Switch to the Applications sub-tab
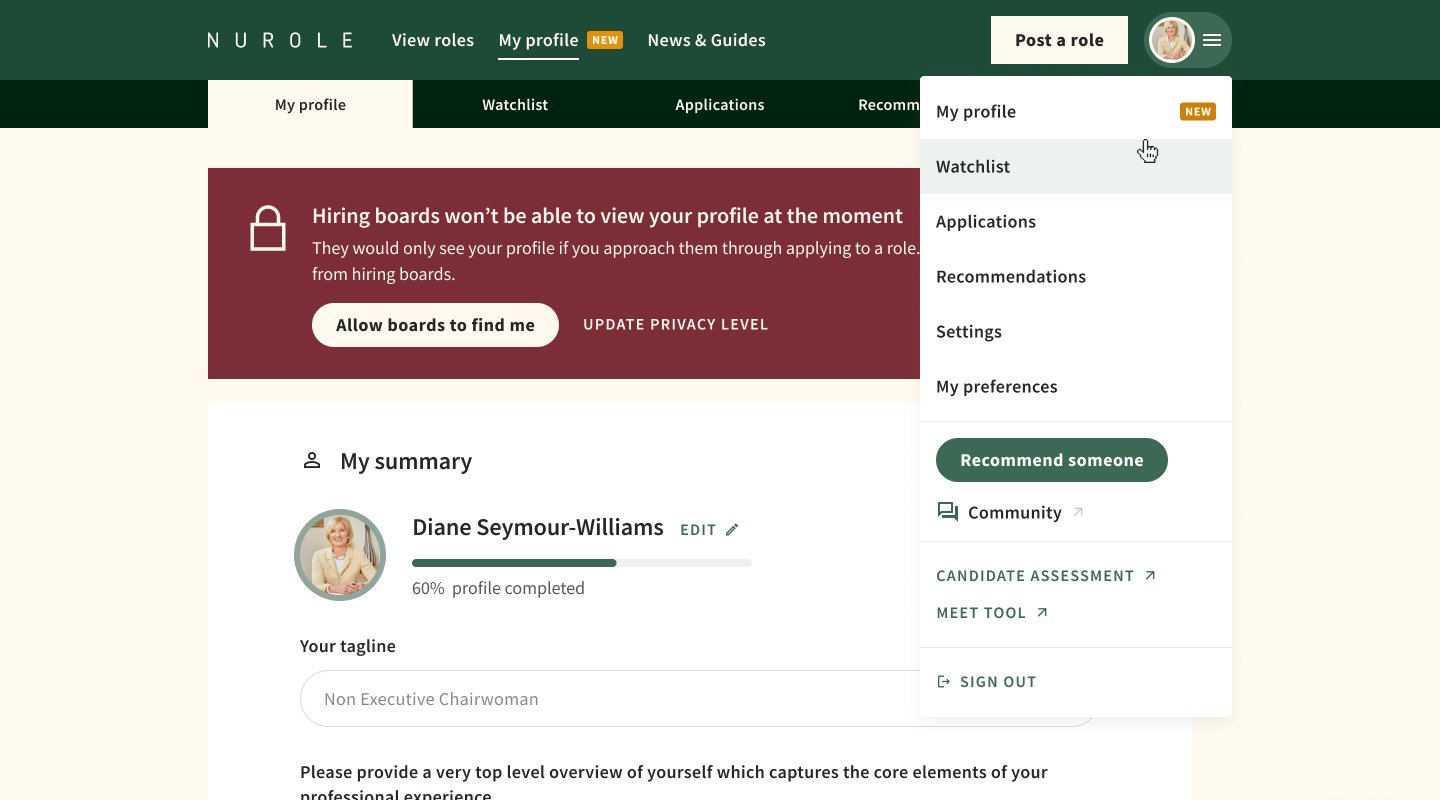 point(720,104)
